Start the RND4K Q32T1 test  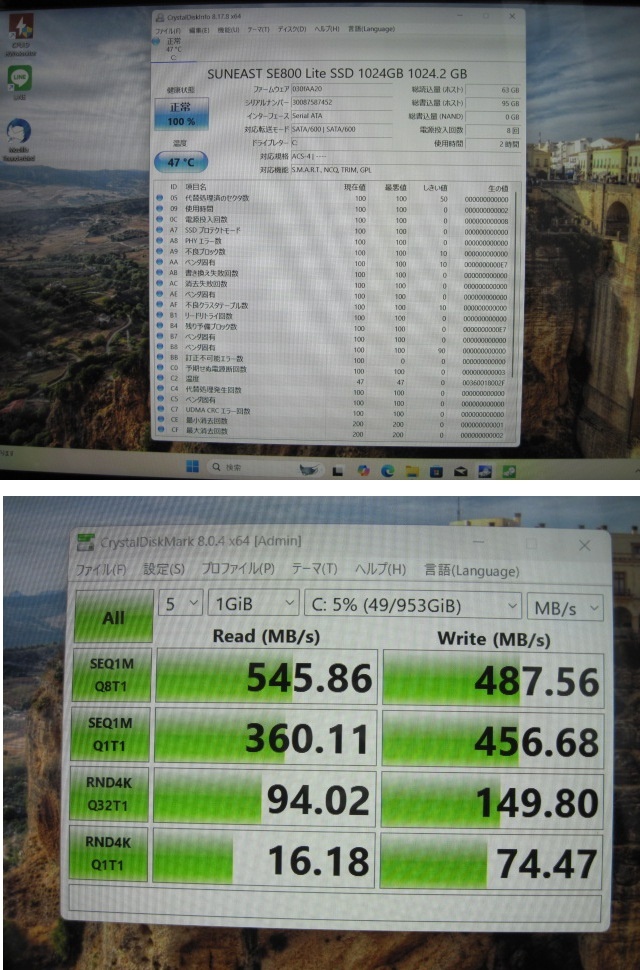109,794
